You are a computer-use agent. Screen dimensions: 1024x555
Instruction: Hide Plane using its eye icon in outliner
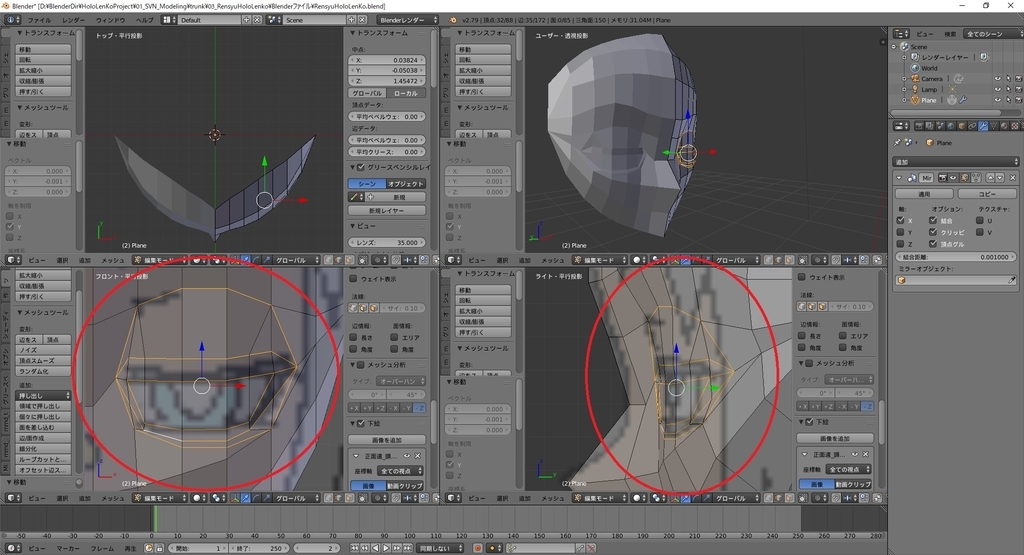[x=998, y=100]
